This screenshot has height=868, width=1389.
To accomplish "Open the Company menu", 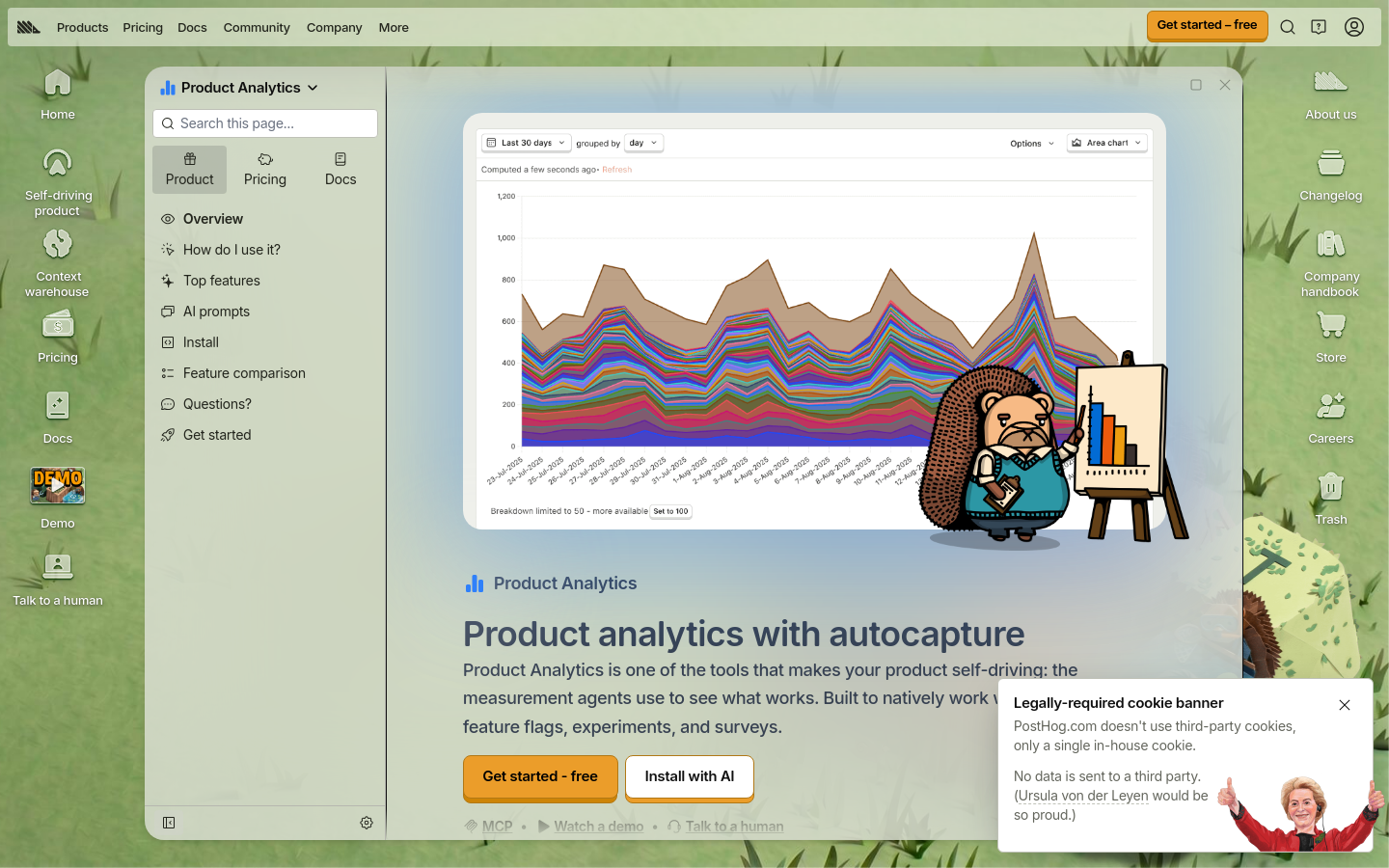I will click(x=334, y=27).
